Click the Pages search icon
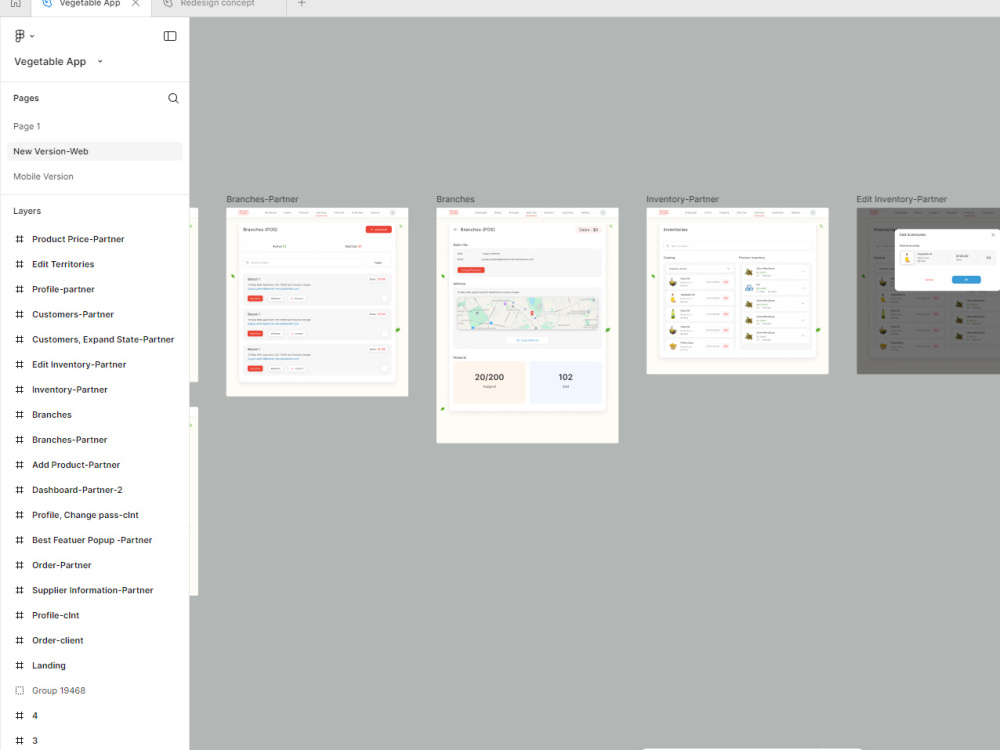Viewport: 1000px width, 750px height. [x=173, y=98]
